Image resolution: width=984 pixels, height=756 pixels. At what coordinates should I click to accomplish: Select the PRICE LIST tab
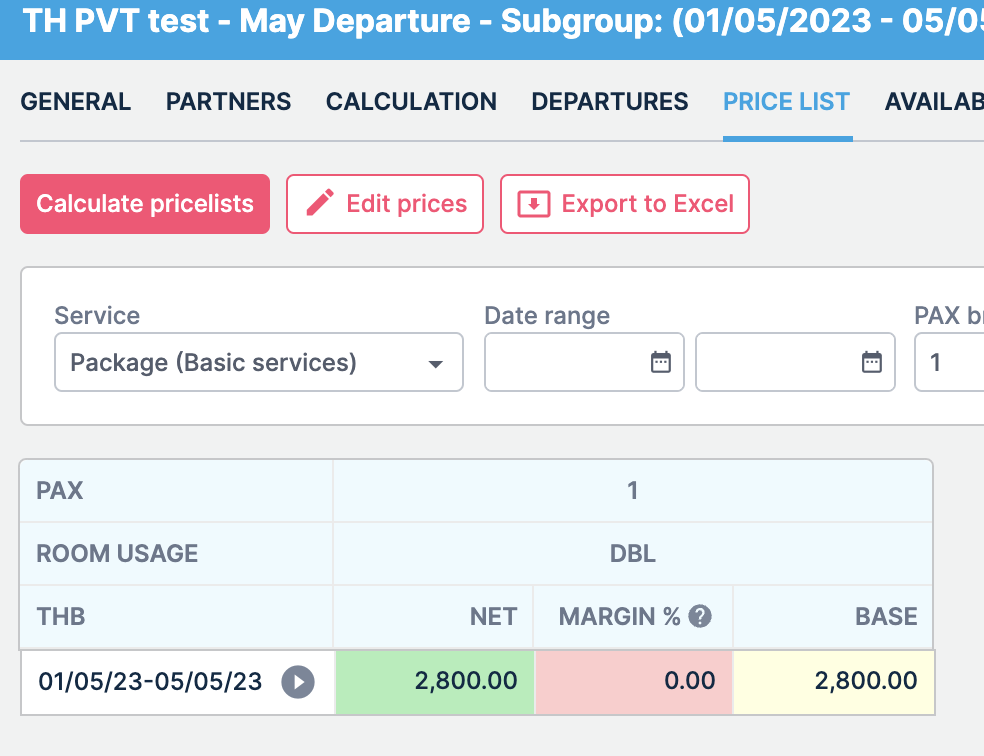point(787,102)
